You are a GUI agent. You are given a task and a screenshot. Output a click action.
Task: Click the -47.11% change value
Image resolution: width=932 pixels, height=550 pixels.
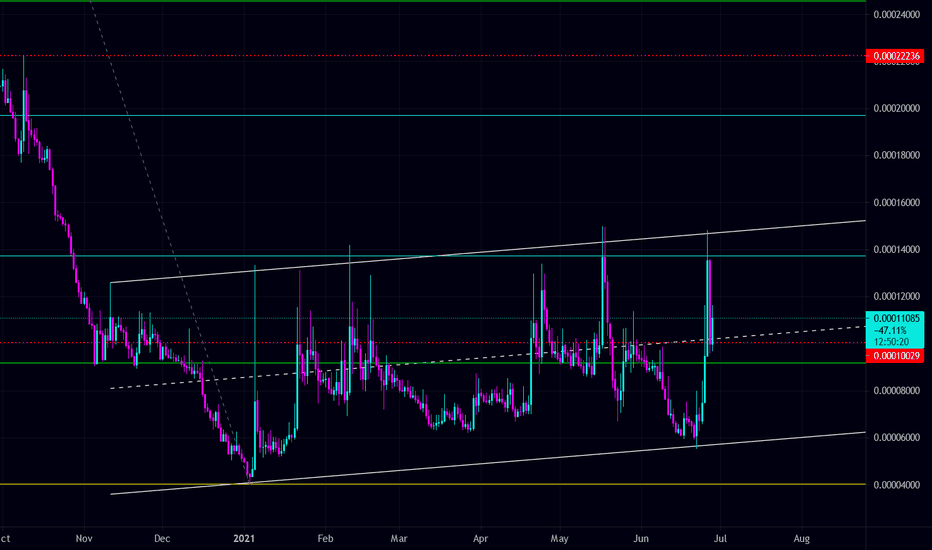890,331
